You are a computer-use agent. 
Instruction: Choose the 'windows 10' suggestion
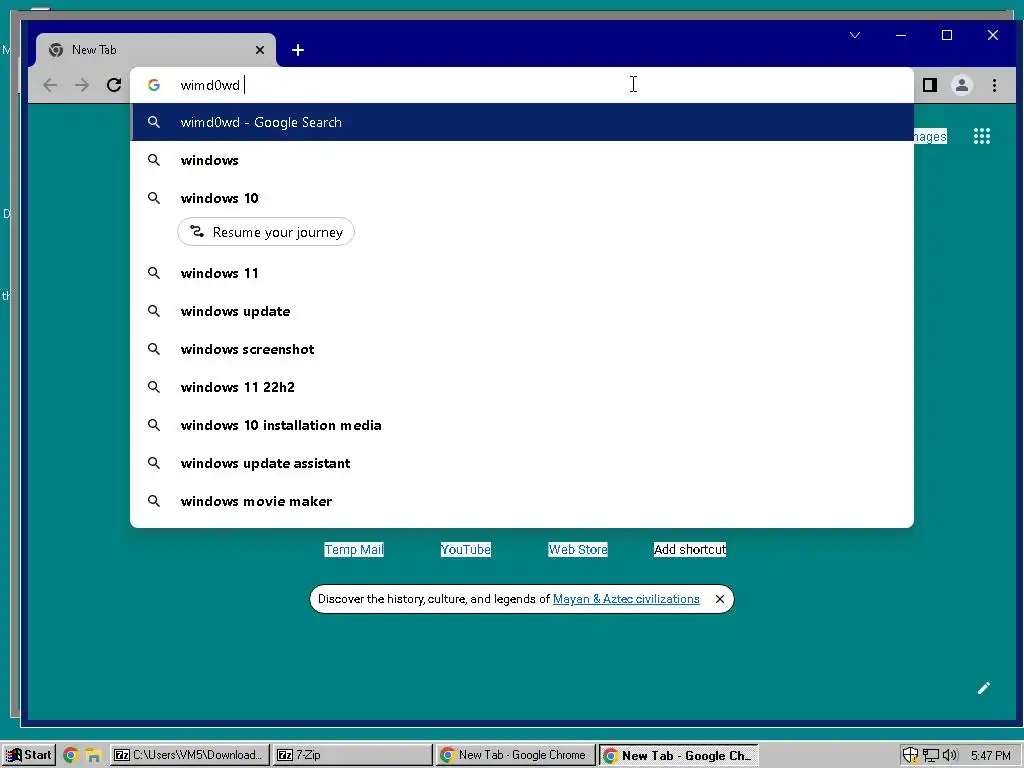pyautogui.click(x=522, y=198)
